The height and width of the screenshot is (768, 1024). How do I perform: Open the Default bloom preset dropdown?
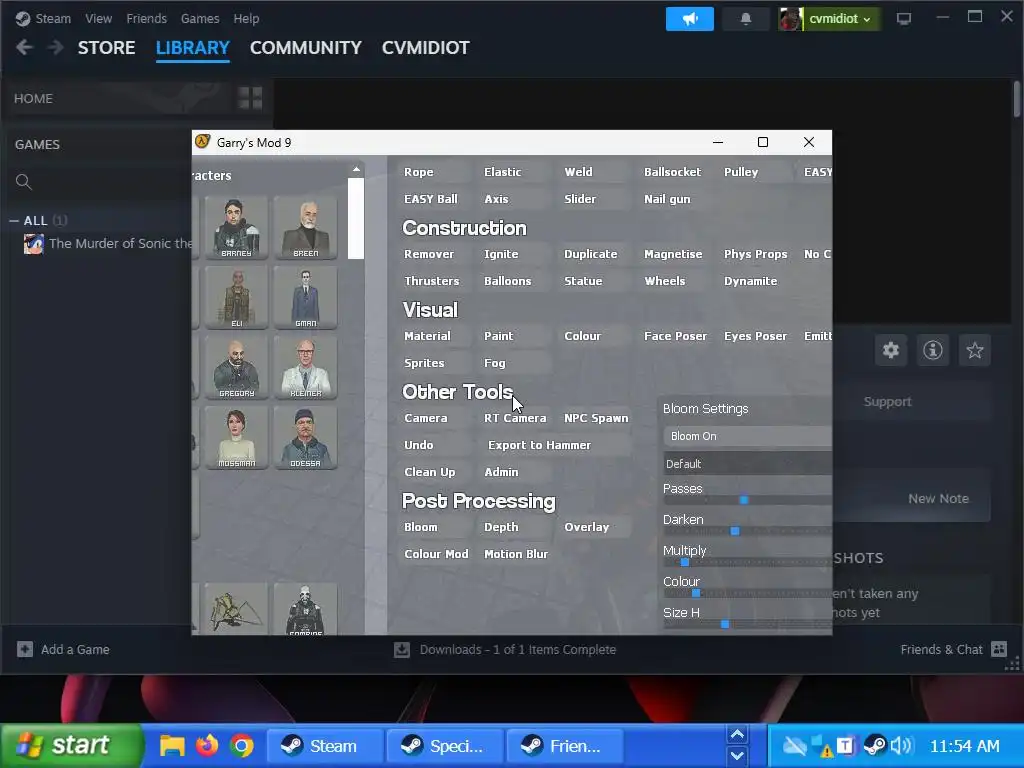click(x=747, y=463)
